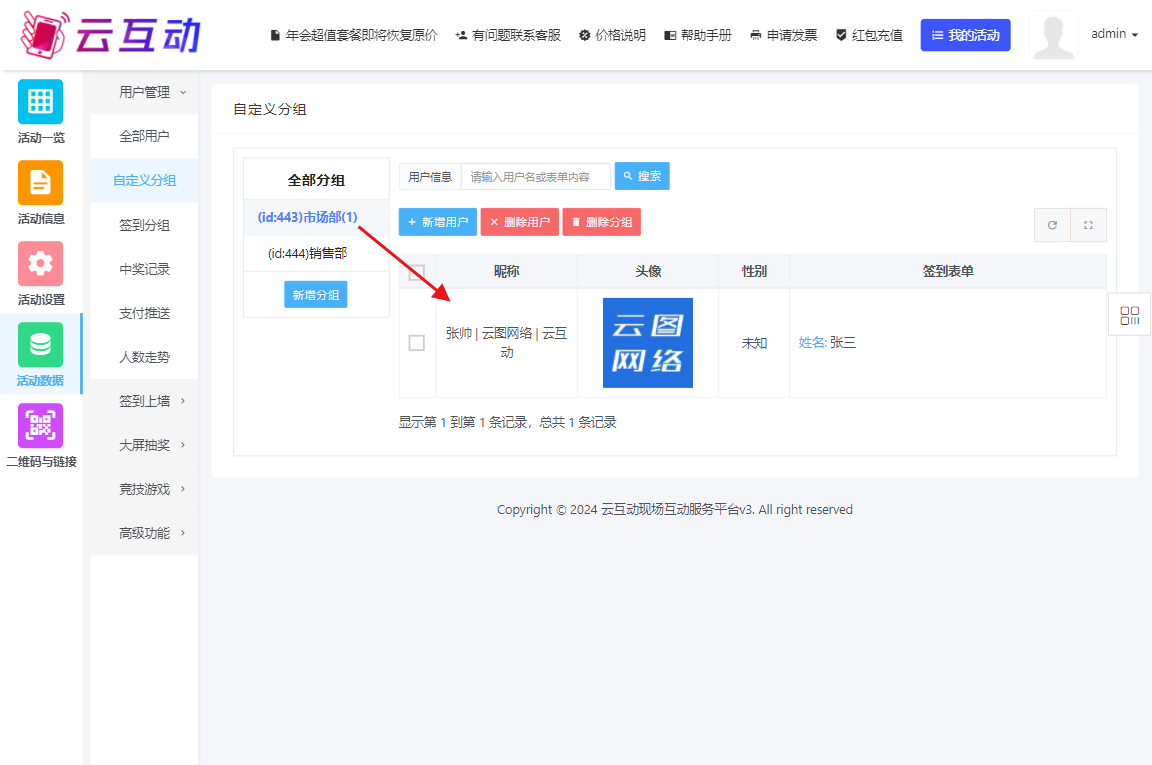Click the floating QR code icon
This screenshot has width=1152, height=765.
coord(1130,316)
